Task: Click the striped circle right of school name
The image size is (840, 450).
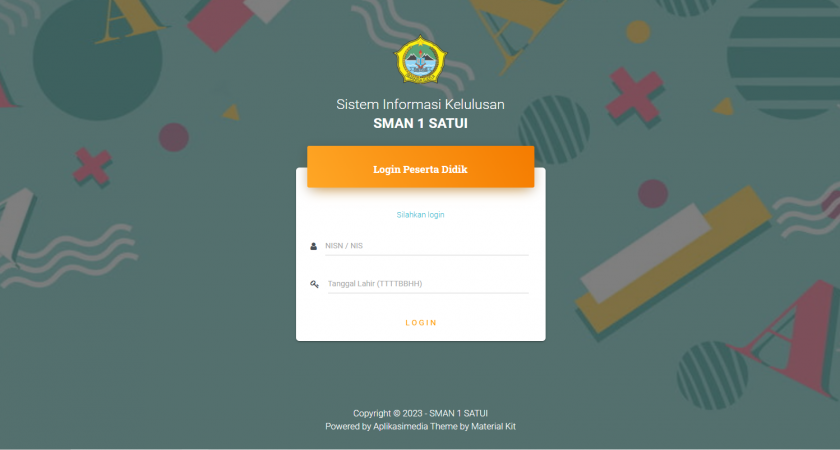Action: point(554,130)
